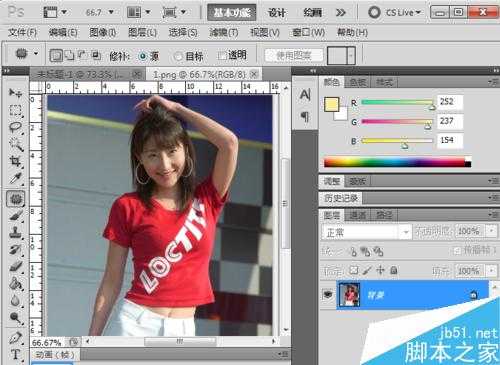Switch to the 1.png document tab

204,74
